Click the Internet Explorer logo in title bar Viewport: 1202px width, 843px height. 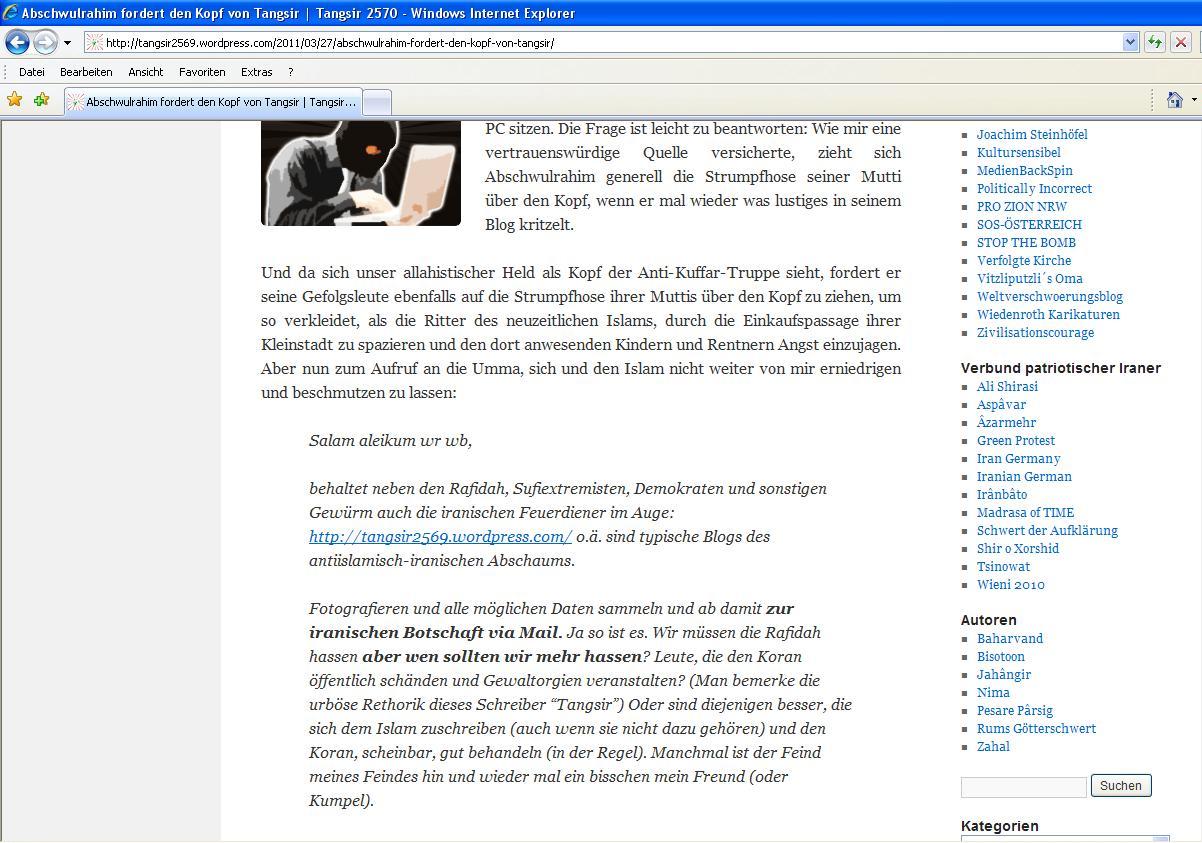pos(10,13)
